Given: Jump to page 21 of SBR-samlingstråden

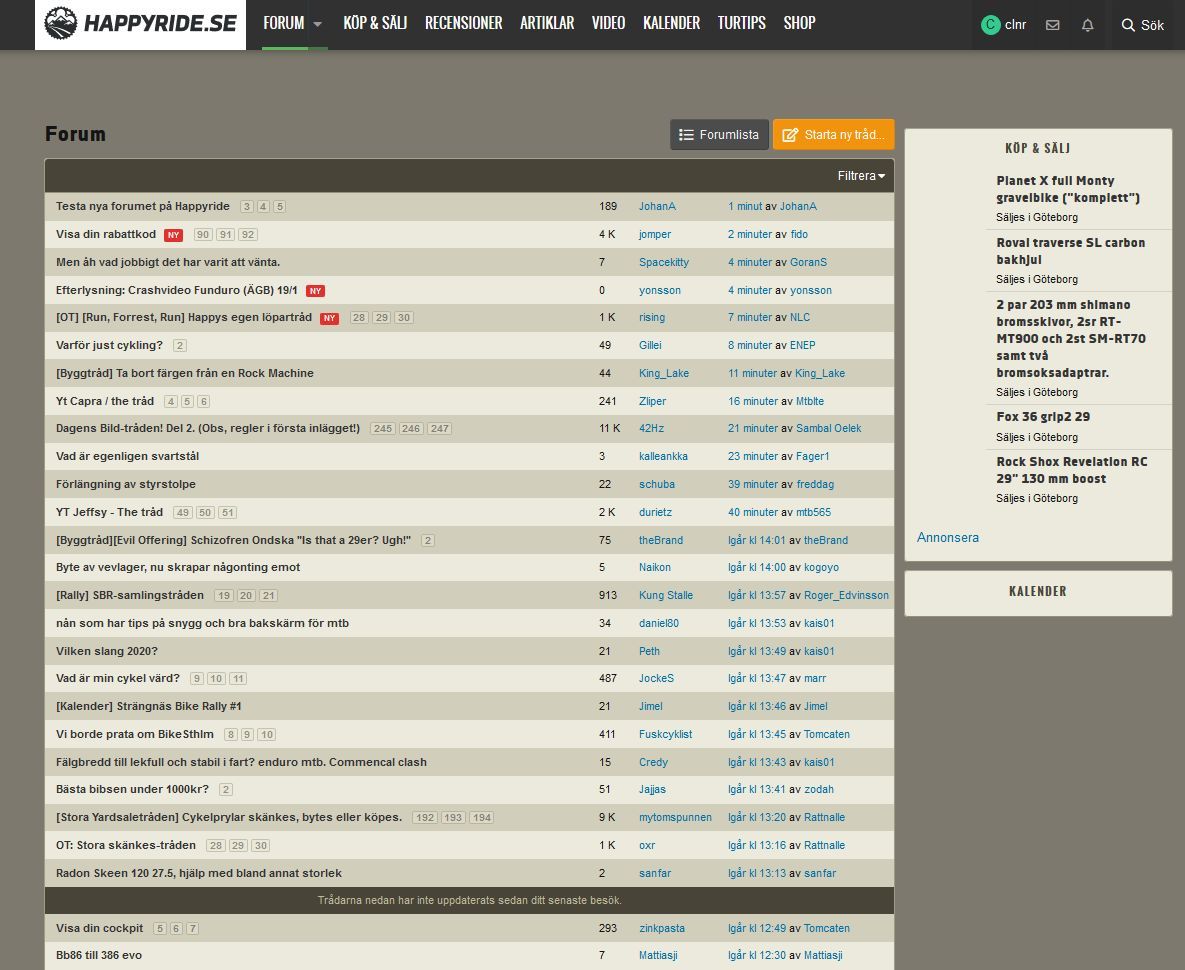Looking at the screenshot, I should pyautogui.click(x=269, y=596).
